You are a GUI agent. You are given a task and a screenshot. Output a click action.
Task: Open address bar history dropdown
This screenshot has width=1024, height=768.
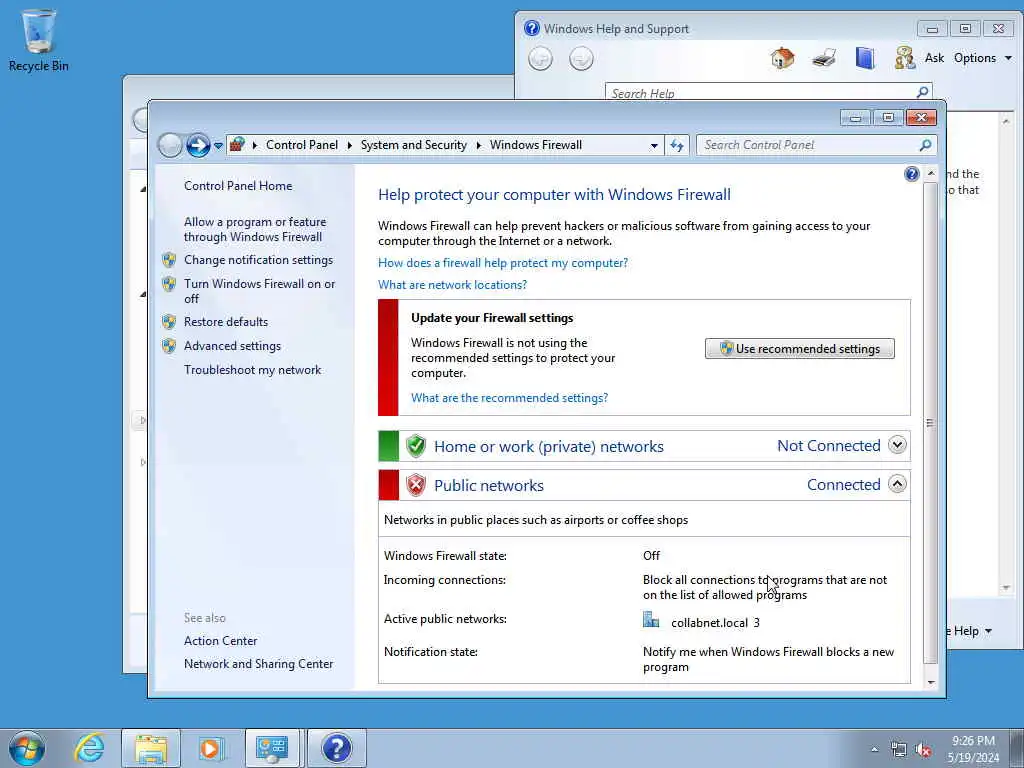click(x=654, y=146)
